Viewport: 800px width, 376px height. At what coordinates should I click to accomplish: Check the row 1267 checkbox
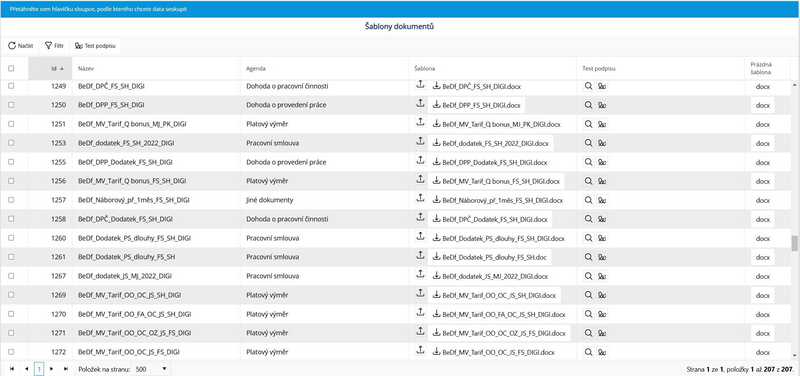(x=11, y=276)
